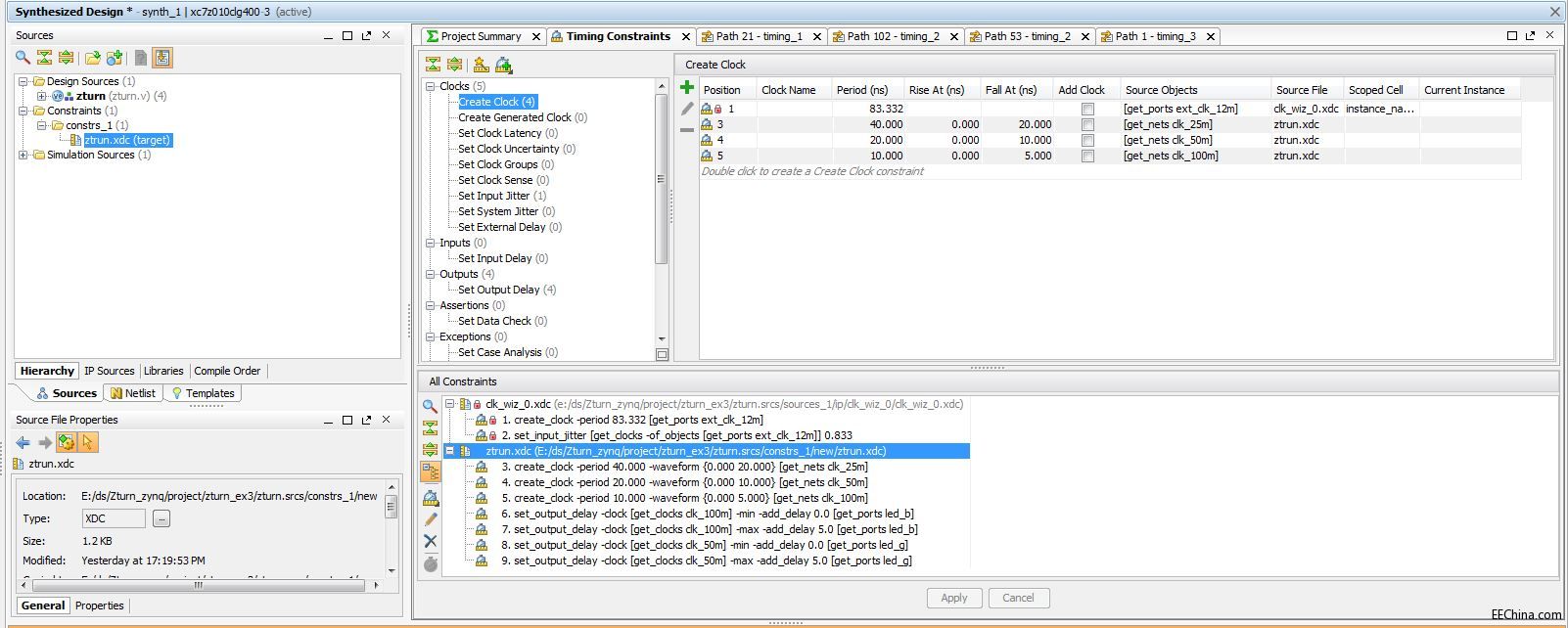Toggle group-by-file view icon in All Constraints
Viewport: 1568px width, 628px height.
(430, 471)
